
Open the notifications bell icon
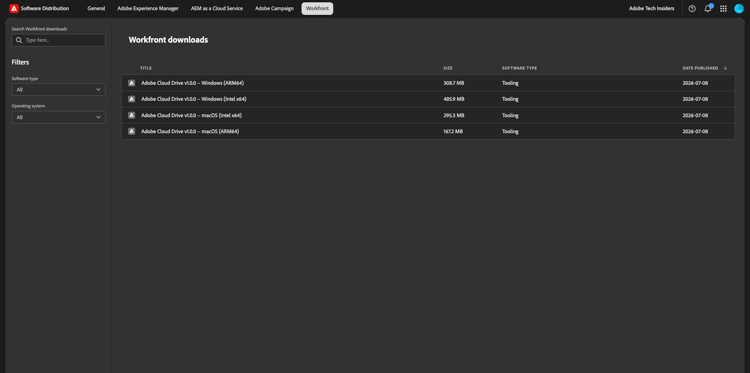click(x=708, y=9)
